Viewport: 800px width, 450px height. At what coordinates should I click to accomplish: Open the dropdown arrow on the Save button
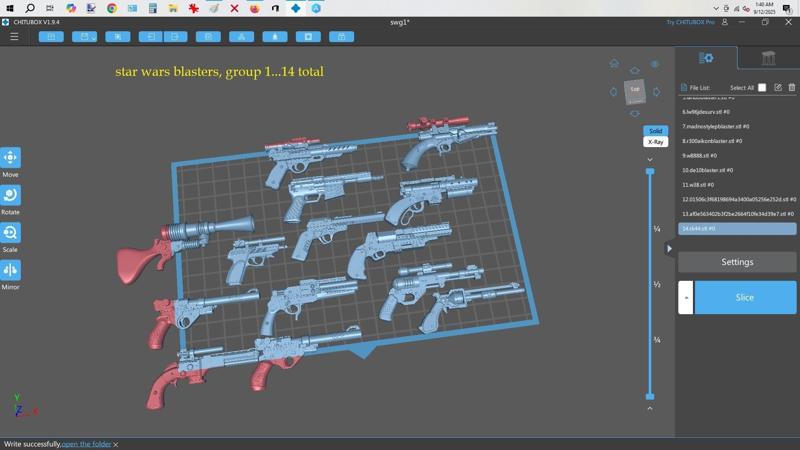pyautogui.click(x=93, y=37)
